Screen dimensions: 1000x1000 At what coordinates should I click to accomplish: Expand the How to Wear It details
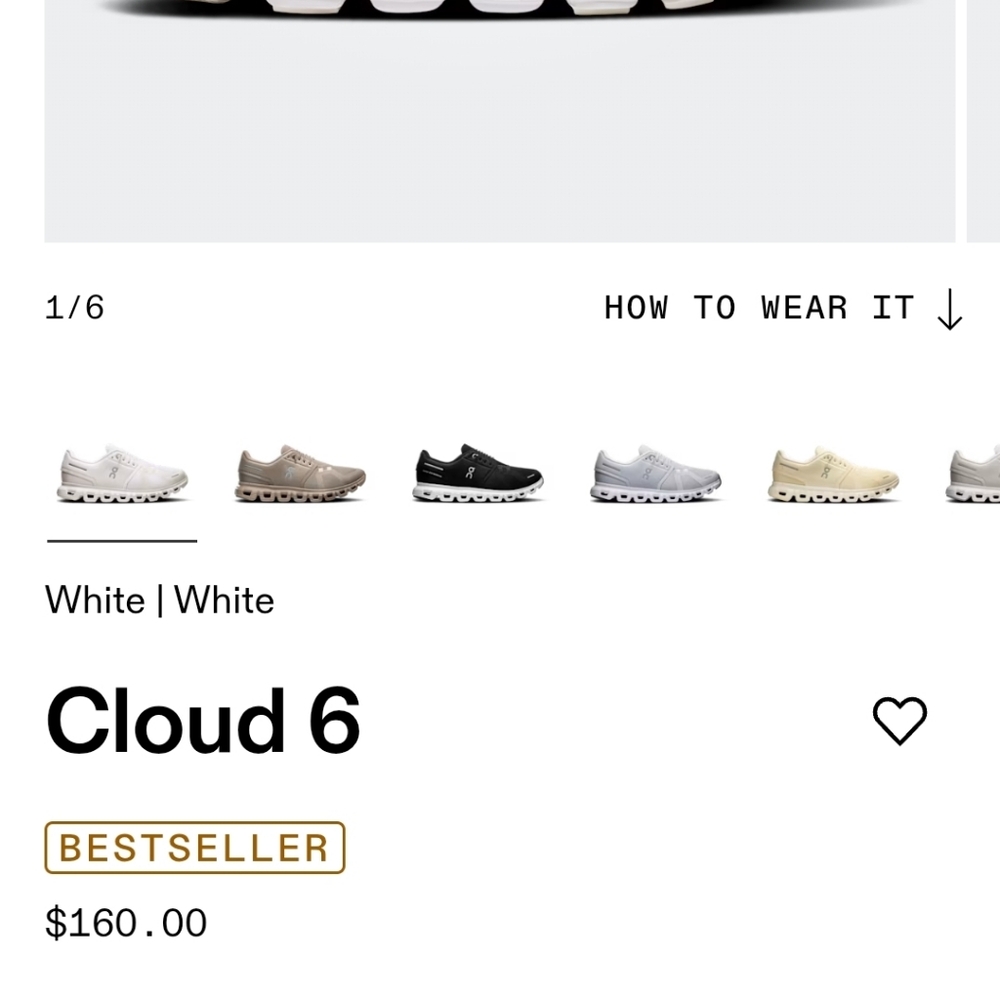(760, 308)
